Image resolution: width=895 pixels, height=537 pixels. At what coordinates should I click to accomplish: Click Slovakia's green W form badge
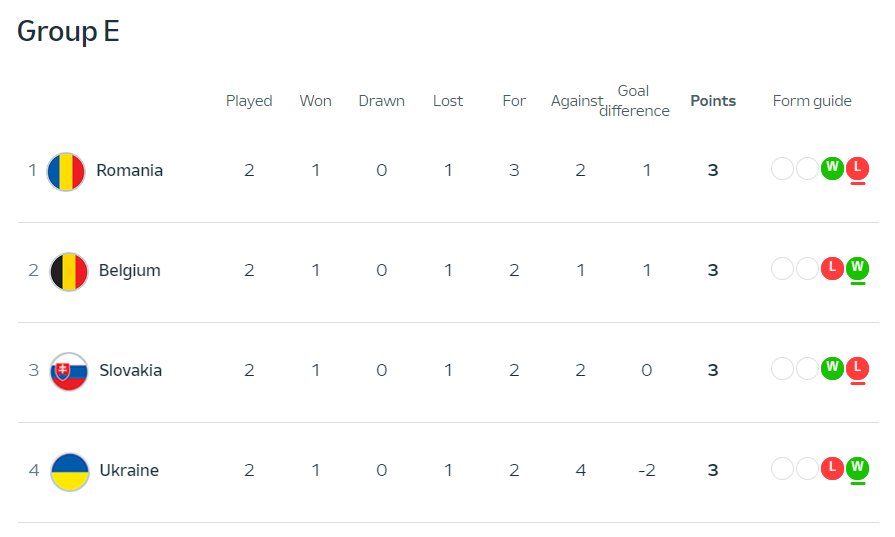click(x=832, y=368)
